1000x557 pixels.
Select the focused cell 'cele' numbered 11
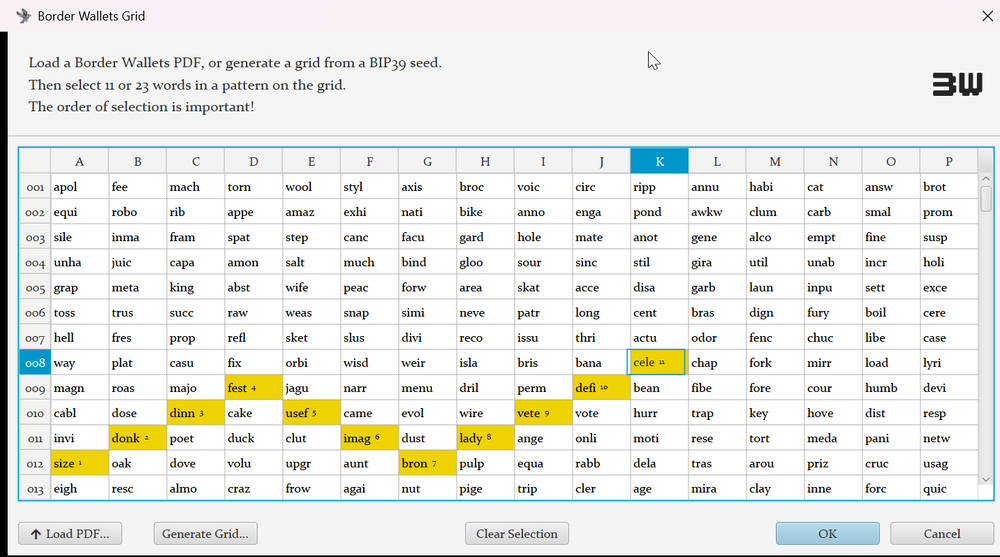(x=656, y=362)
